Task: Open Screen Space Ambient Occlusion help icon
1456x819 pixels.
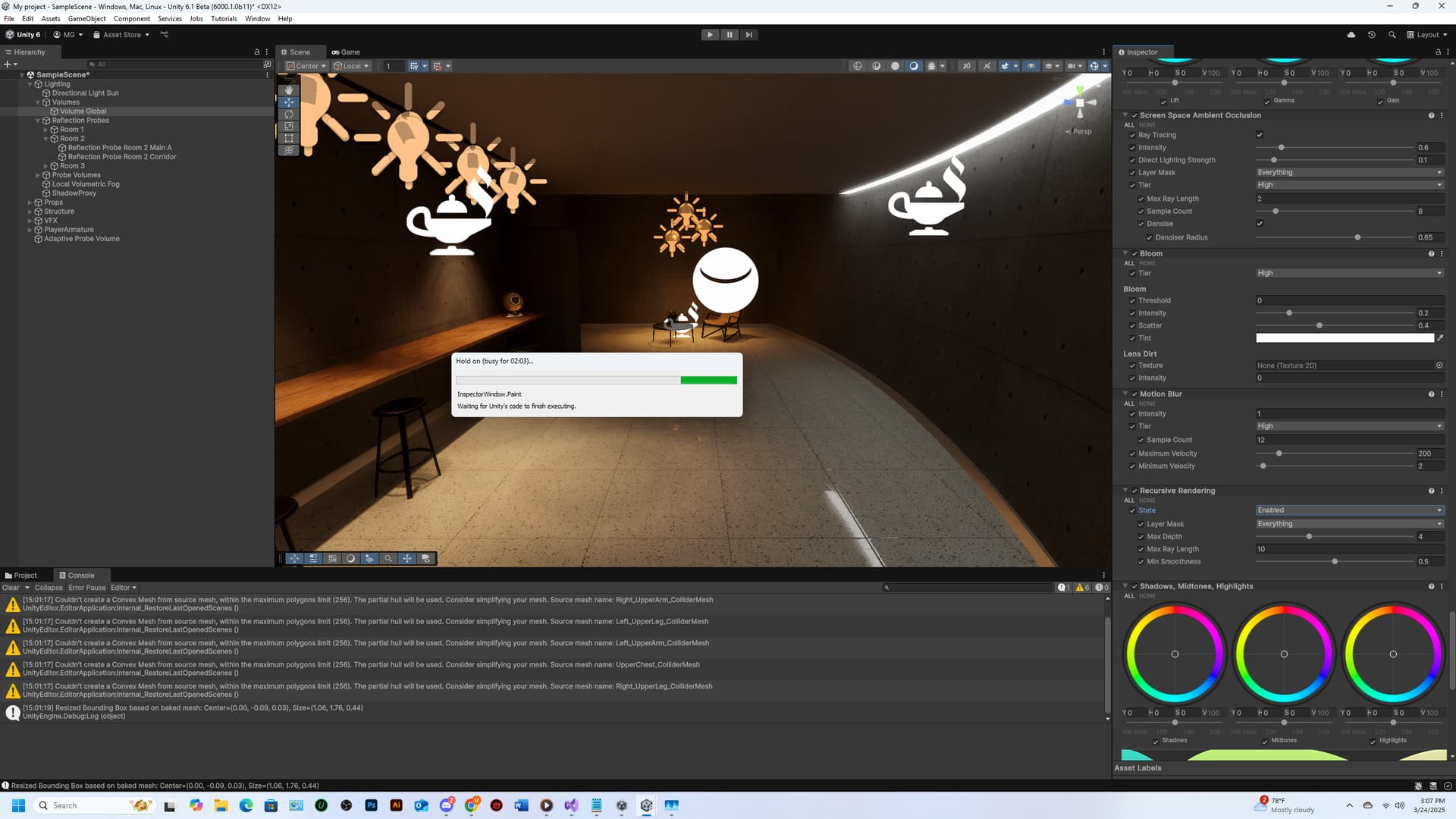Action: point(1431,115)
